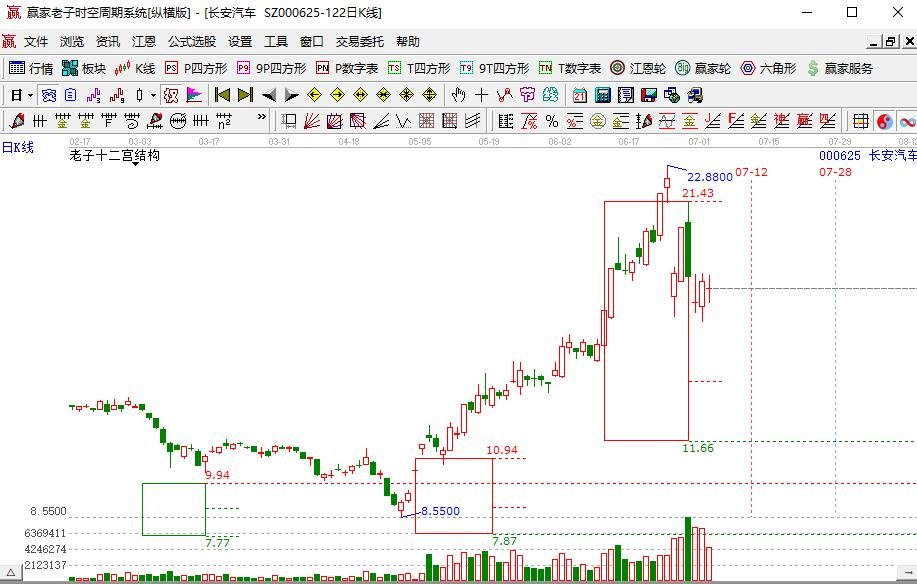Jump to the first bar icon
Screen dimensions: 917x584
click(x=222, y=95)
